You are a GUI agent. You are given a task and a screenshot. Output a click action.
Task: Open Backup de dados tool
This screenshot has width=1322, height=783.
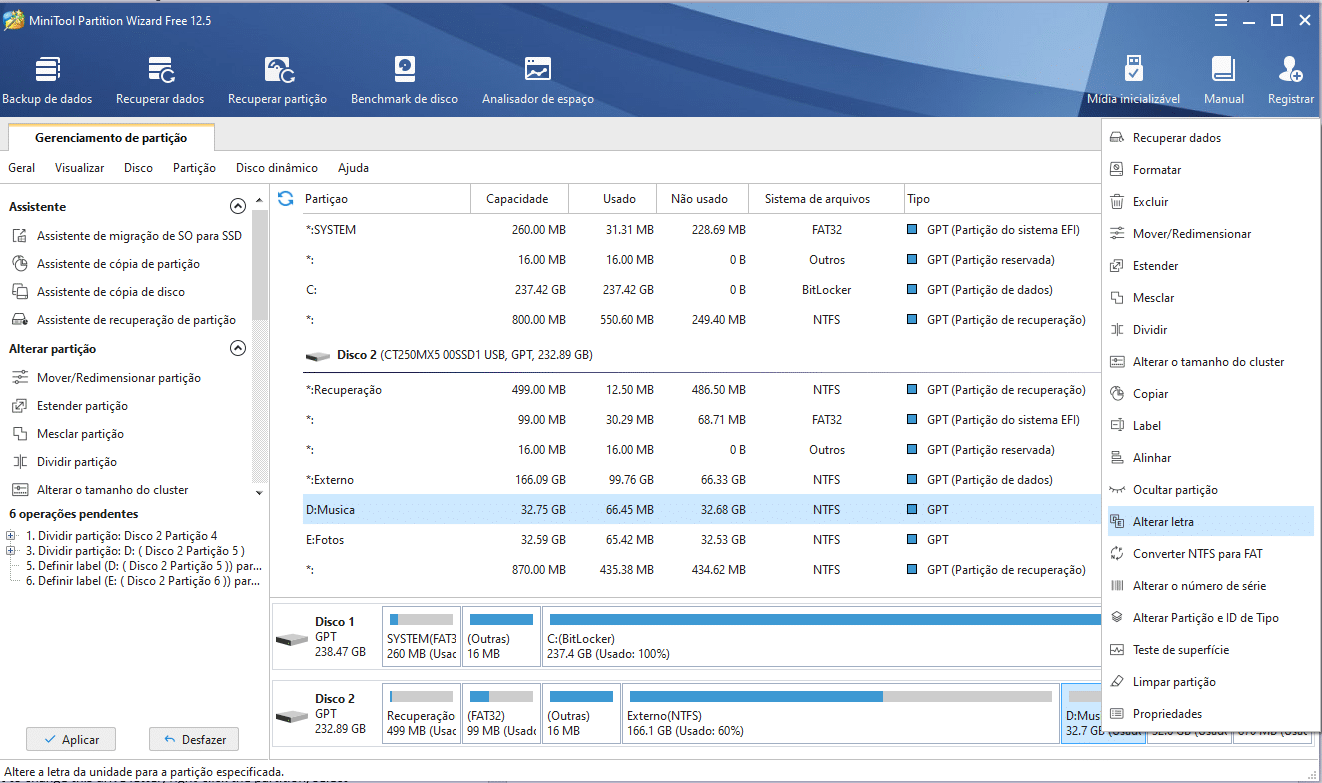coord(47,80)
